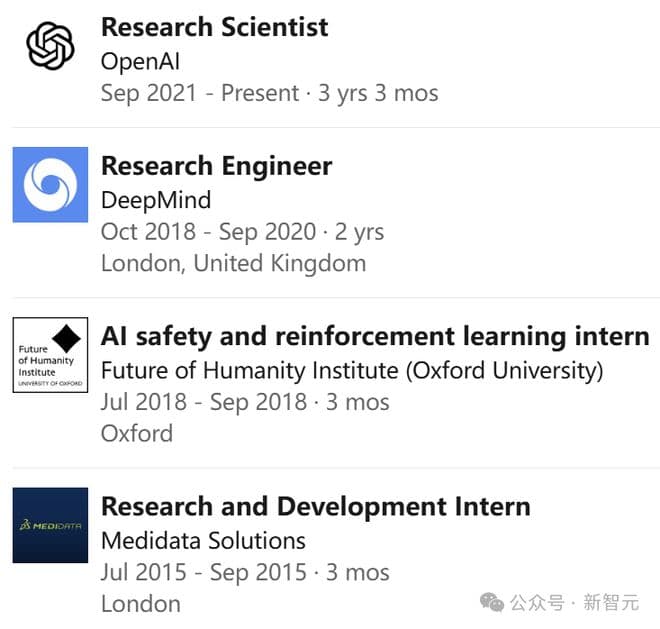Click the Oxford location text

(137, 434)
